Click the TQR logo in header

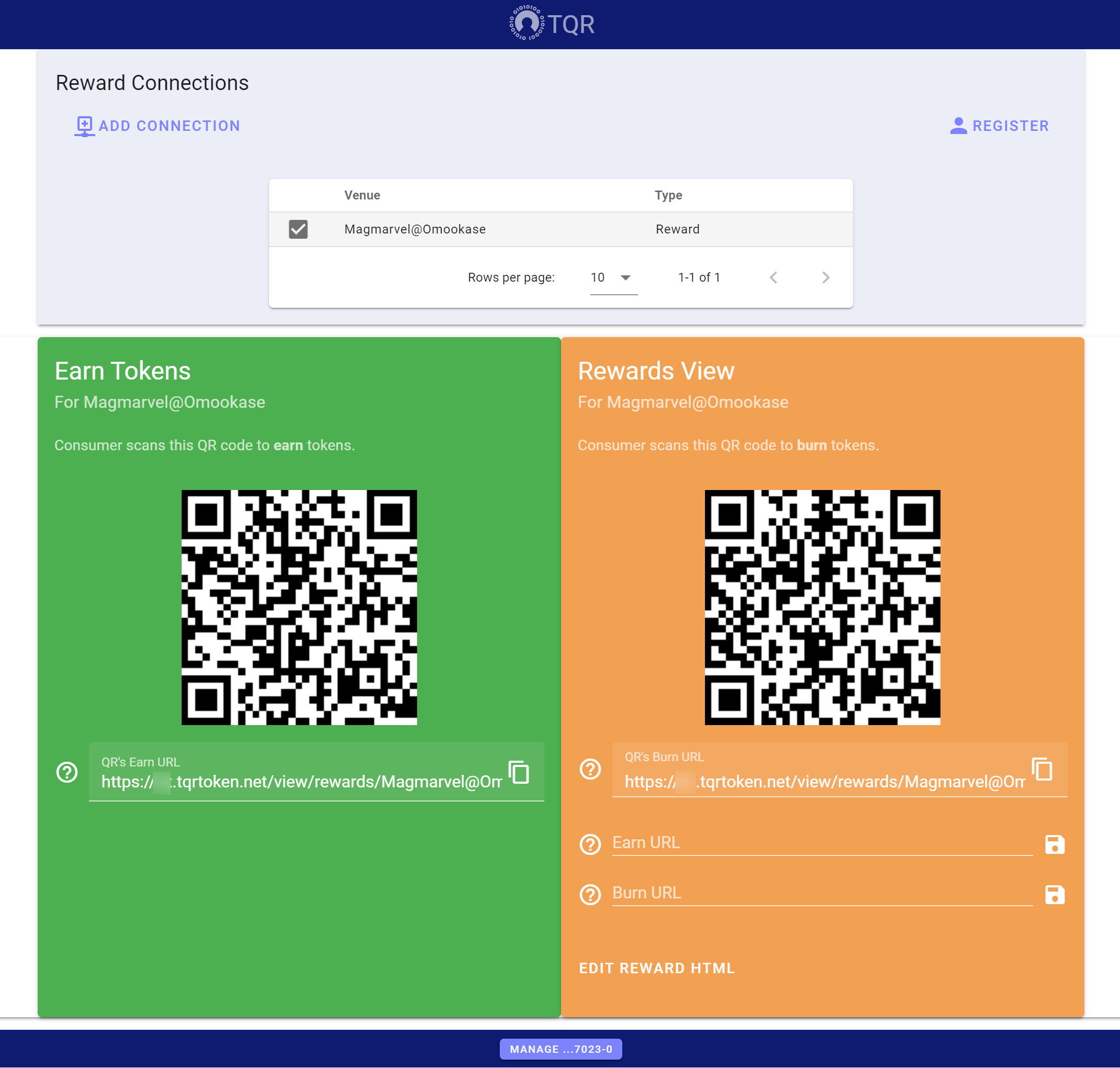tap(552, 24)
